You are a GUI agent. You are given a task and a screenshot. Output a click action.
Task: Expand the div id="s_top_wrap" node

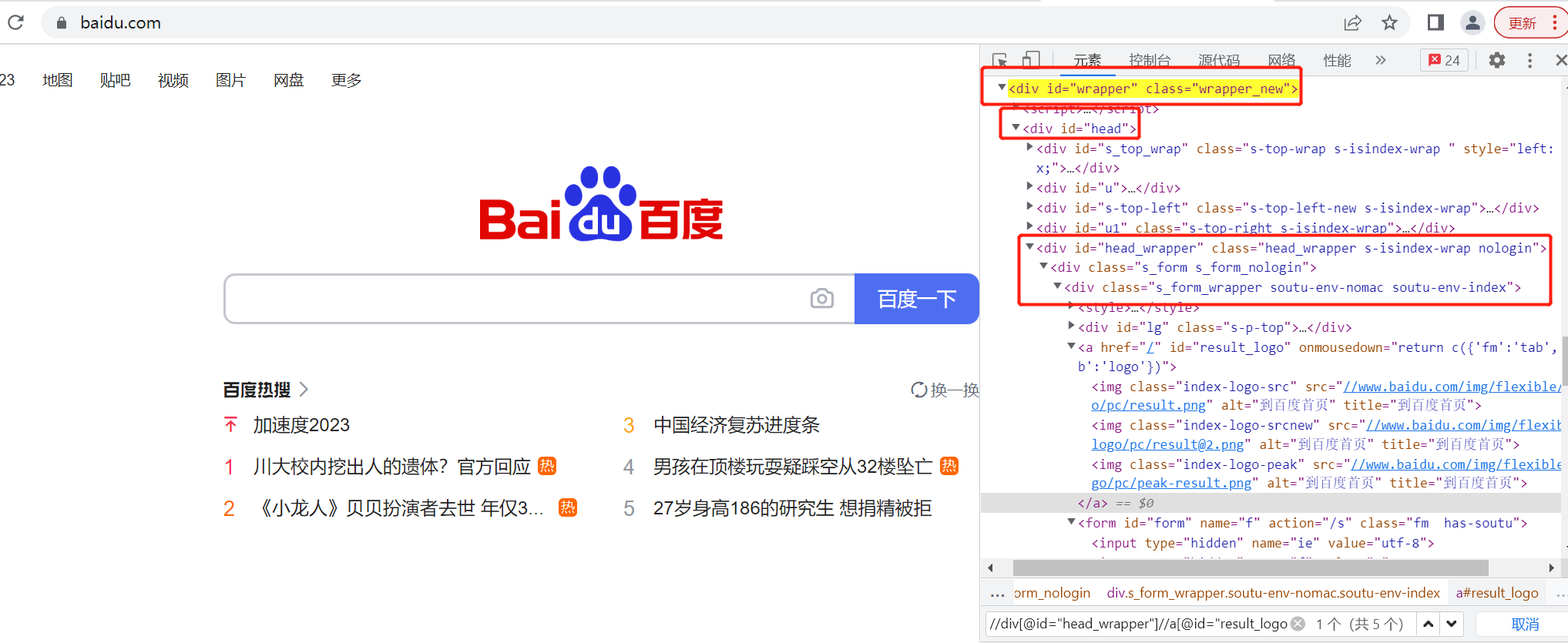point(1029,147)
